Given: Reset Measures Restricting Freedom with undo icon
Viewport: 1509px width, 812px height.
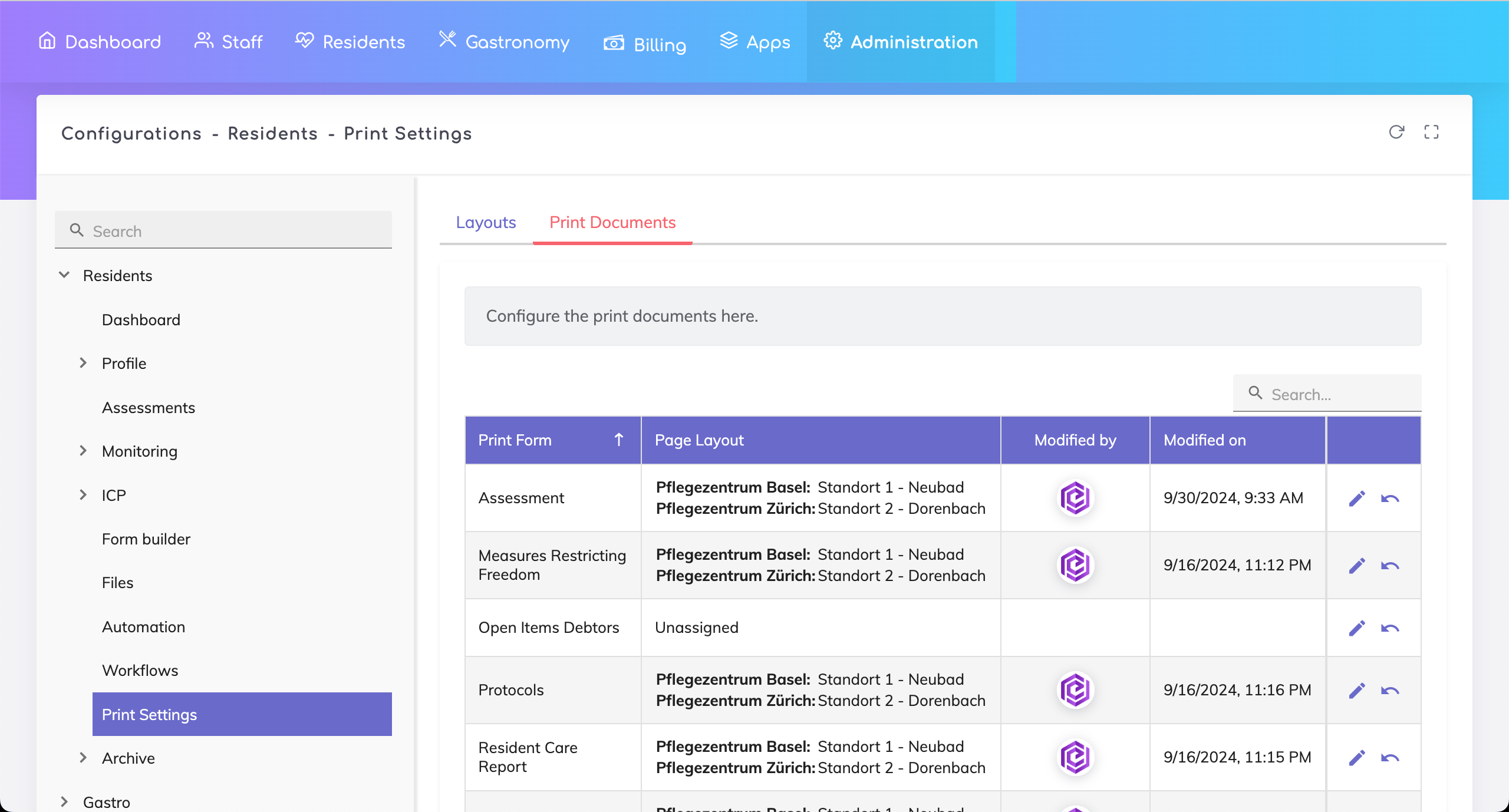Looking at the screenshot, I should pyautogui.click(x=1390, y=566).
